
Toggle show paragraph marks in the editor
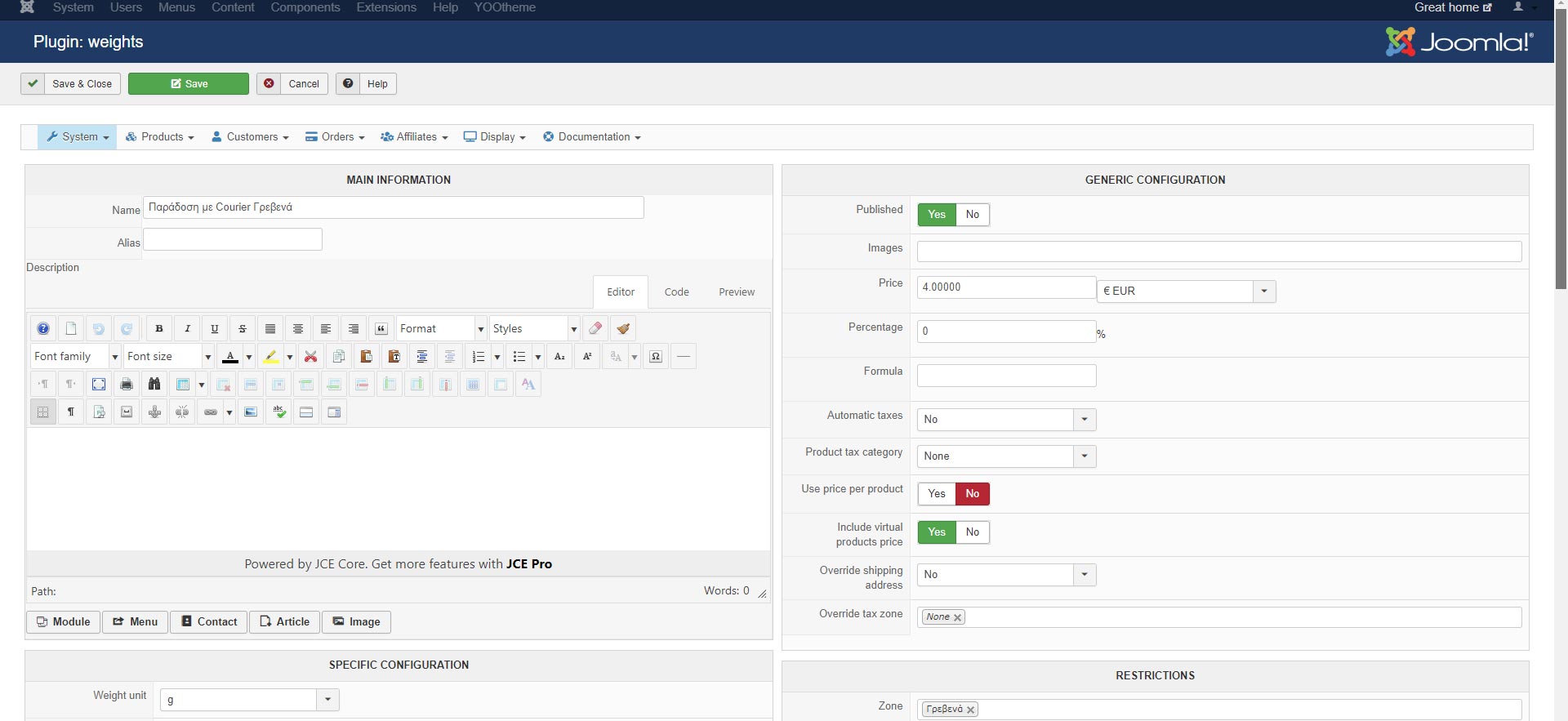71,412
